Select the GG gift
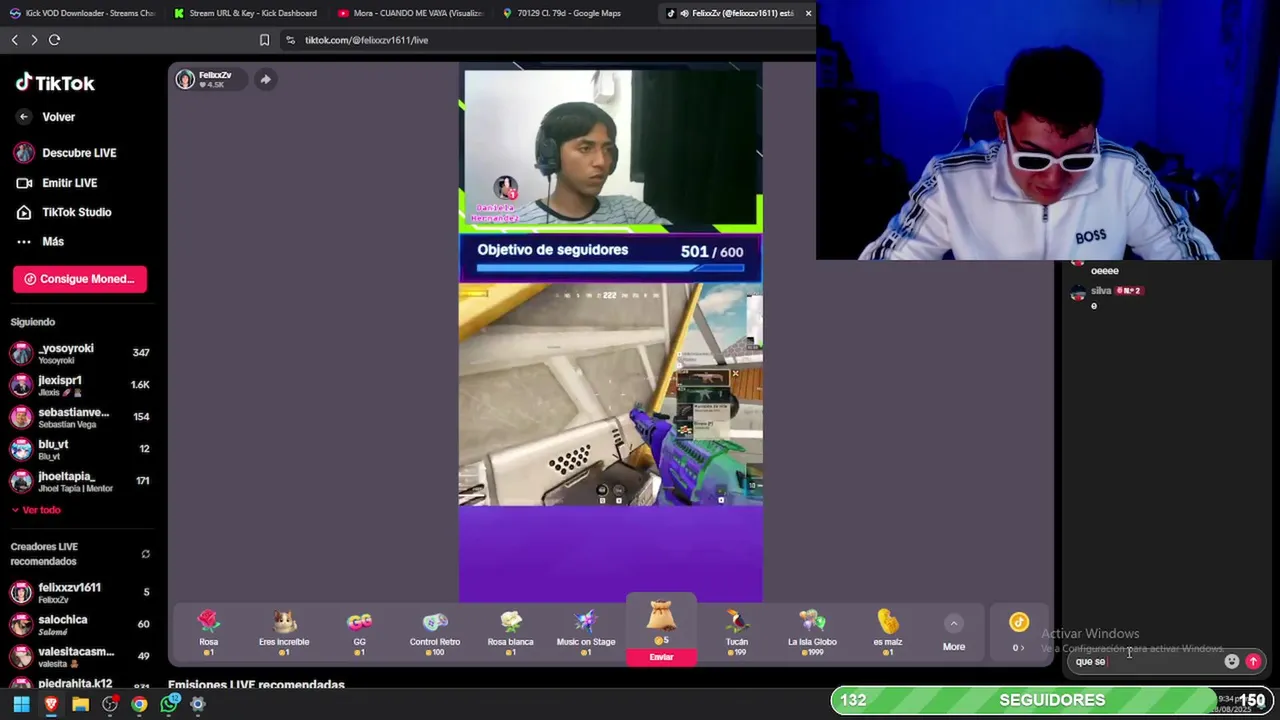Image resolution: width=1280 pixels, height=720 pixels. [359, 633]
